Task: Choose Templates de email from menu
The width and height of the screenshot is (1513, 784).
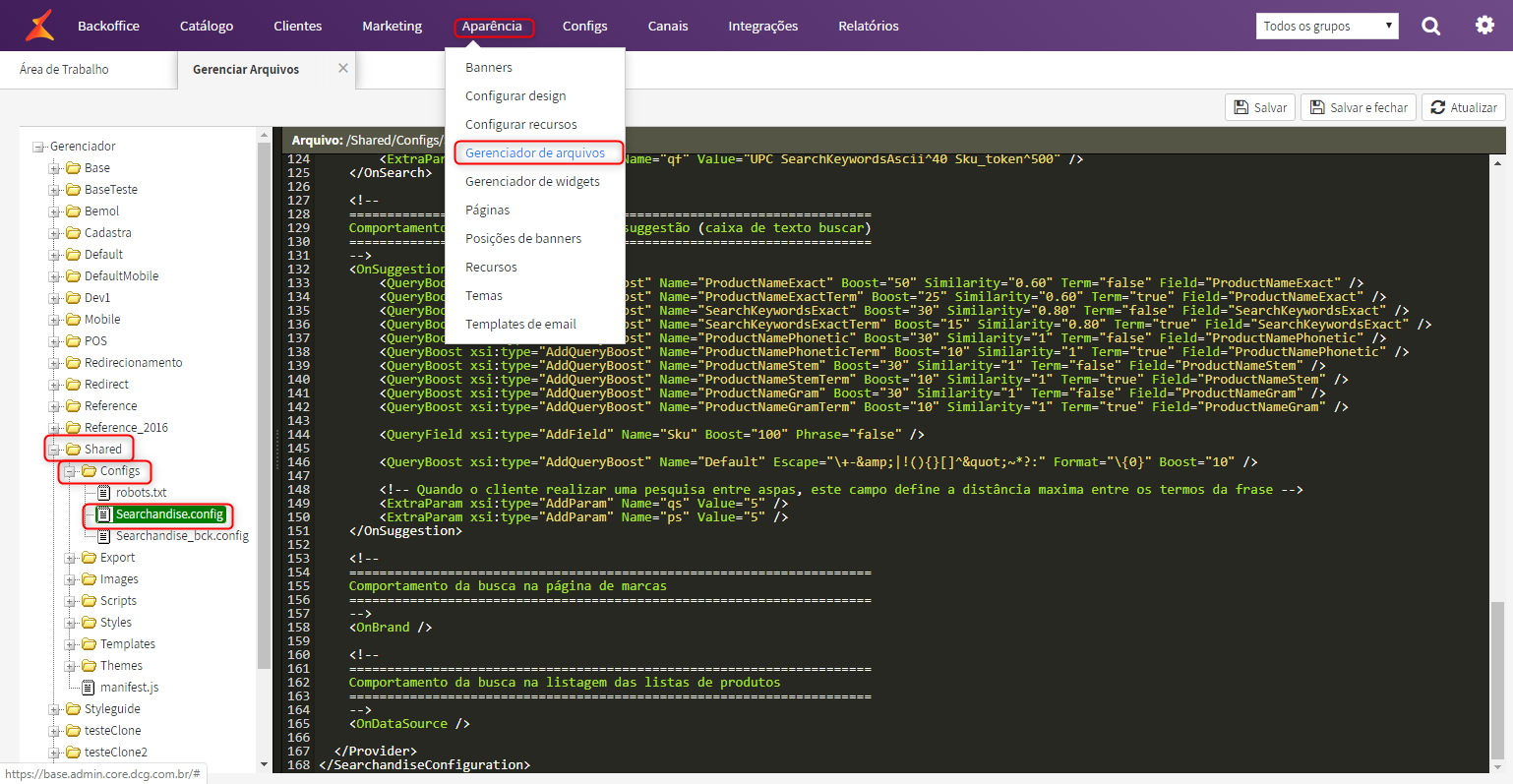Action: click(520, 324)
